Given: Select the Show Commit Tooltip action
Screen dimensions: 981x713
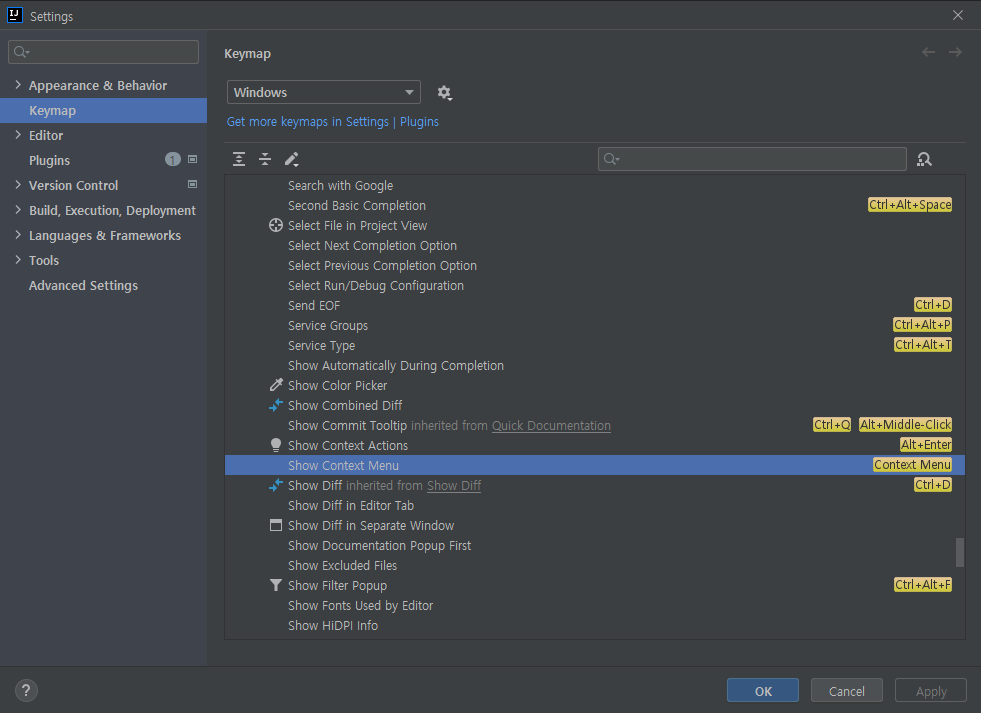Looking at the screenshot, I should click(594, 426).
